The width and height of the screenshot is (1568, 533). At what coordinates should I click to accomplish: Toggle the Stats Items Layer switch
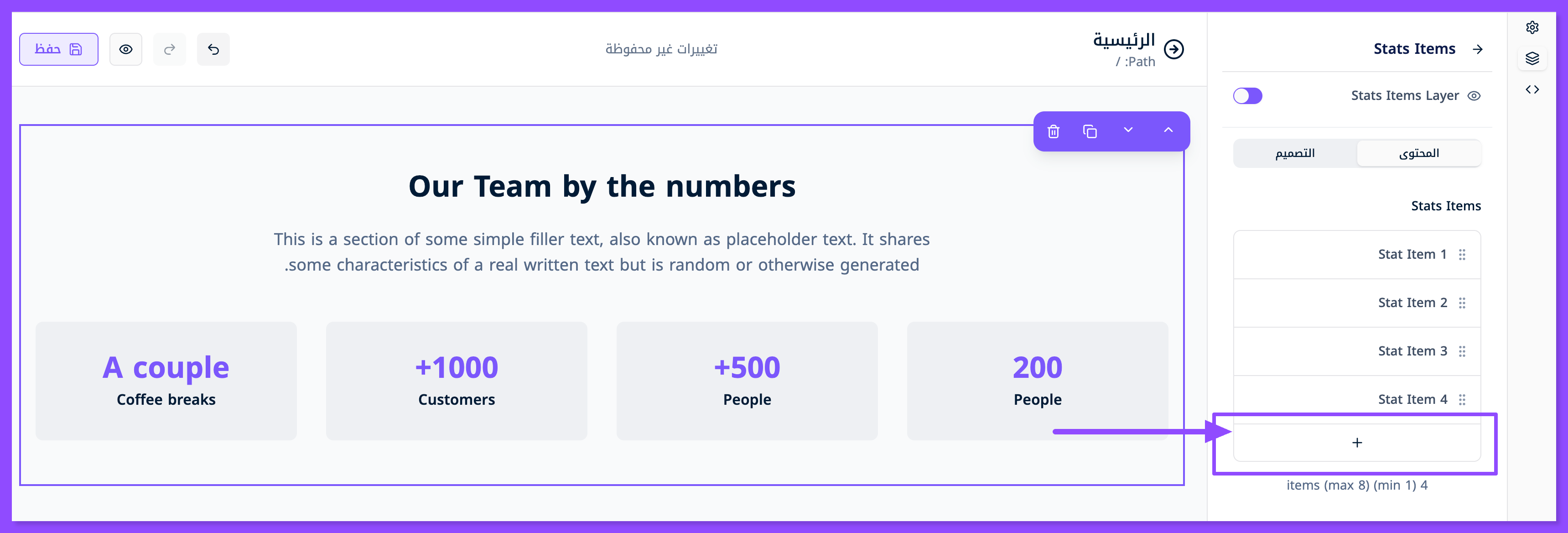point(1247,96)
